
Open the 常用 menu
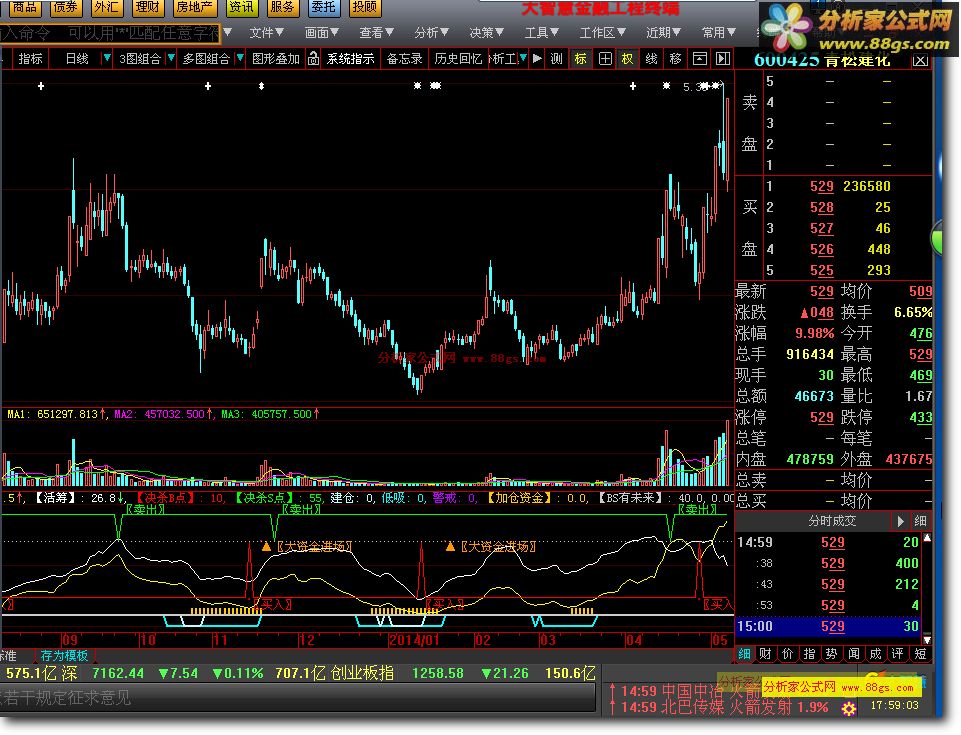[718, 32]
